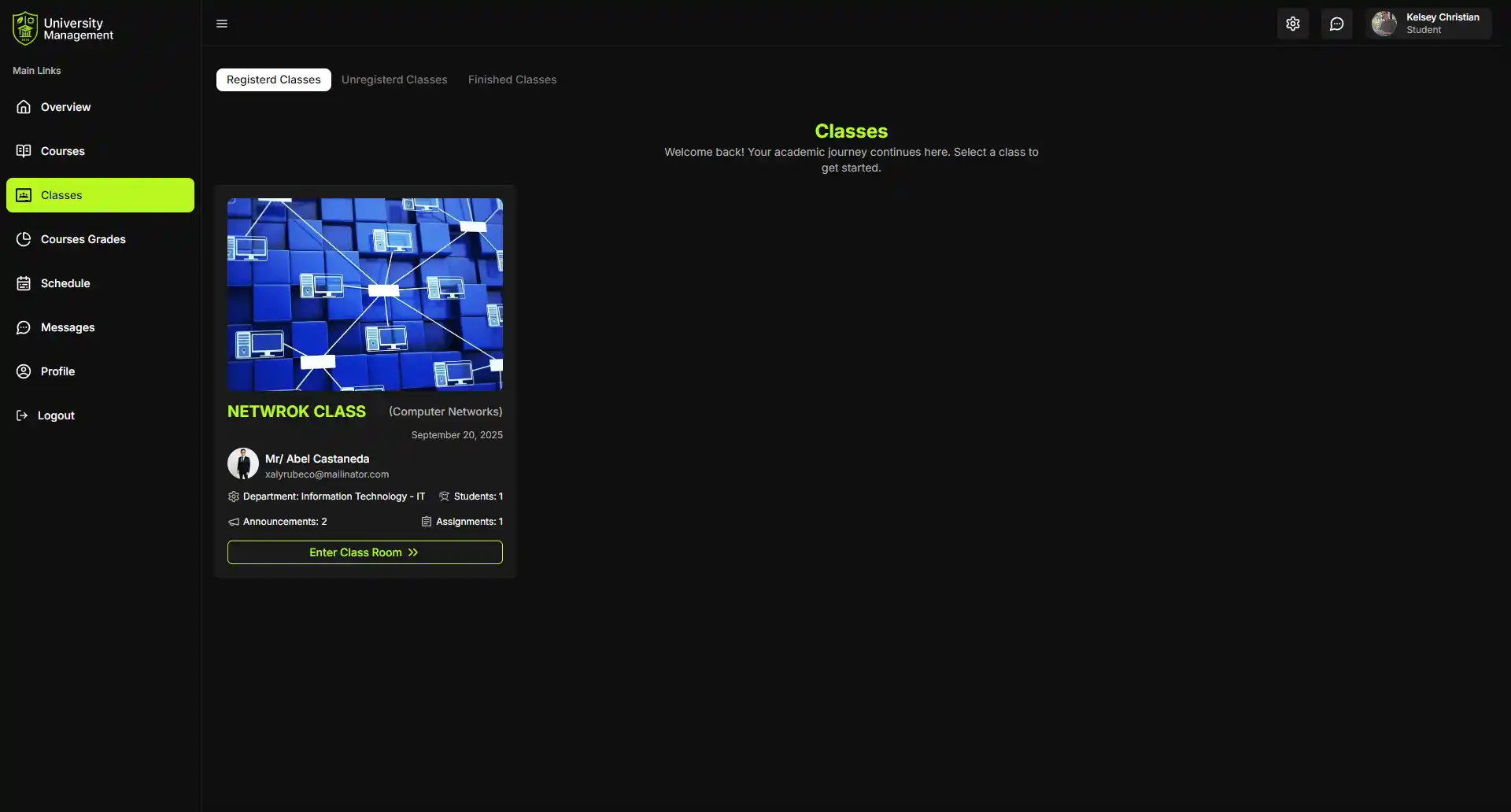Select the Profile person icon
Image resolution: width=1511 pixels, height=812 pixels.
(24, 371)
